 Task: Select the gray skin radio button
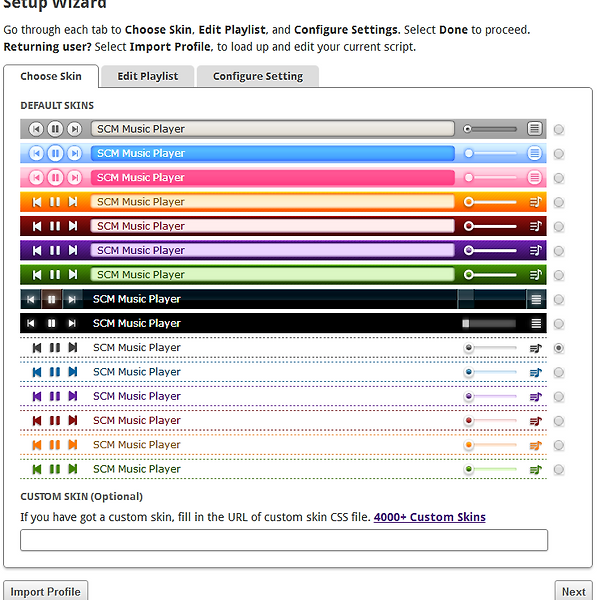pos(558,129)
